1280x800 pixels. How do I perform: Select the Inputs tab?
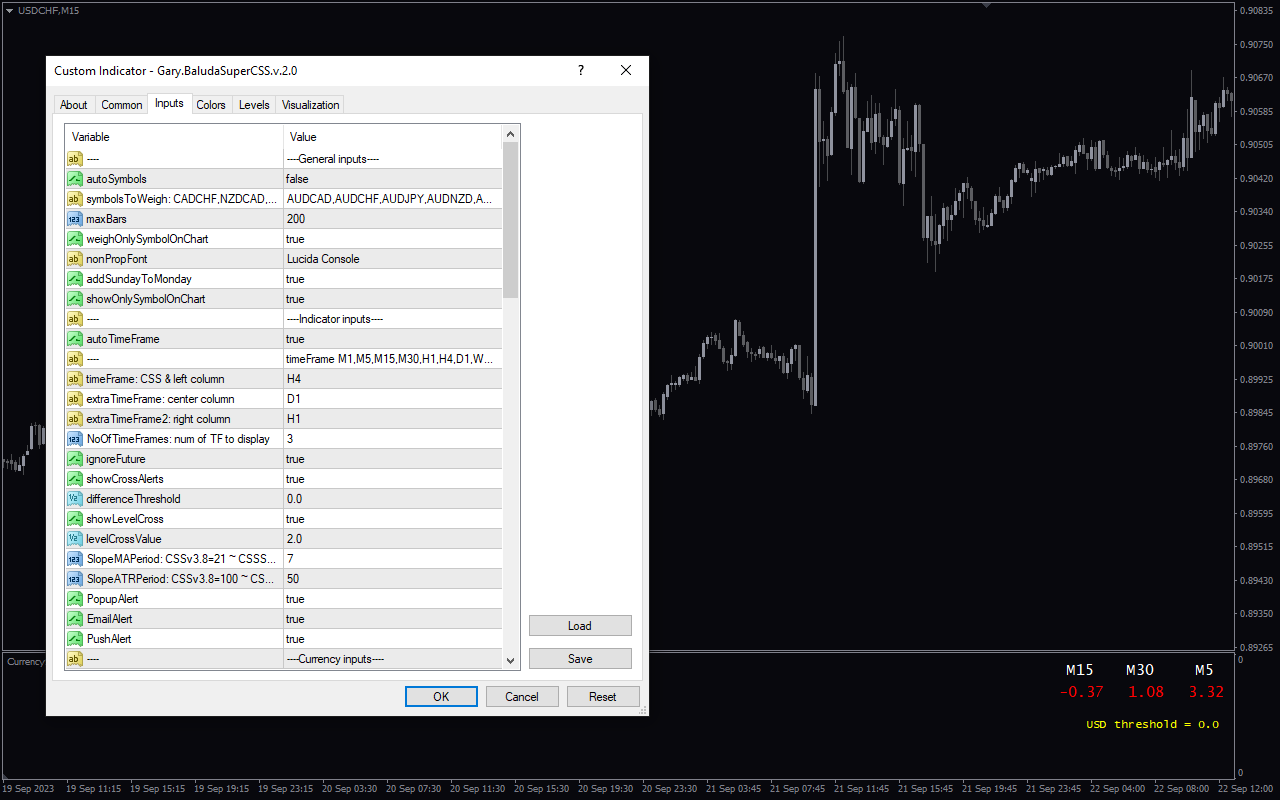[169, 104]
